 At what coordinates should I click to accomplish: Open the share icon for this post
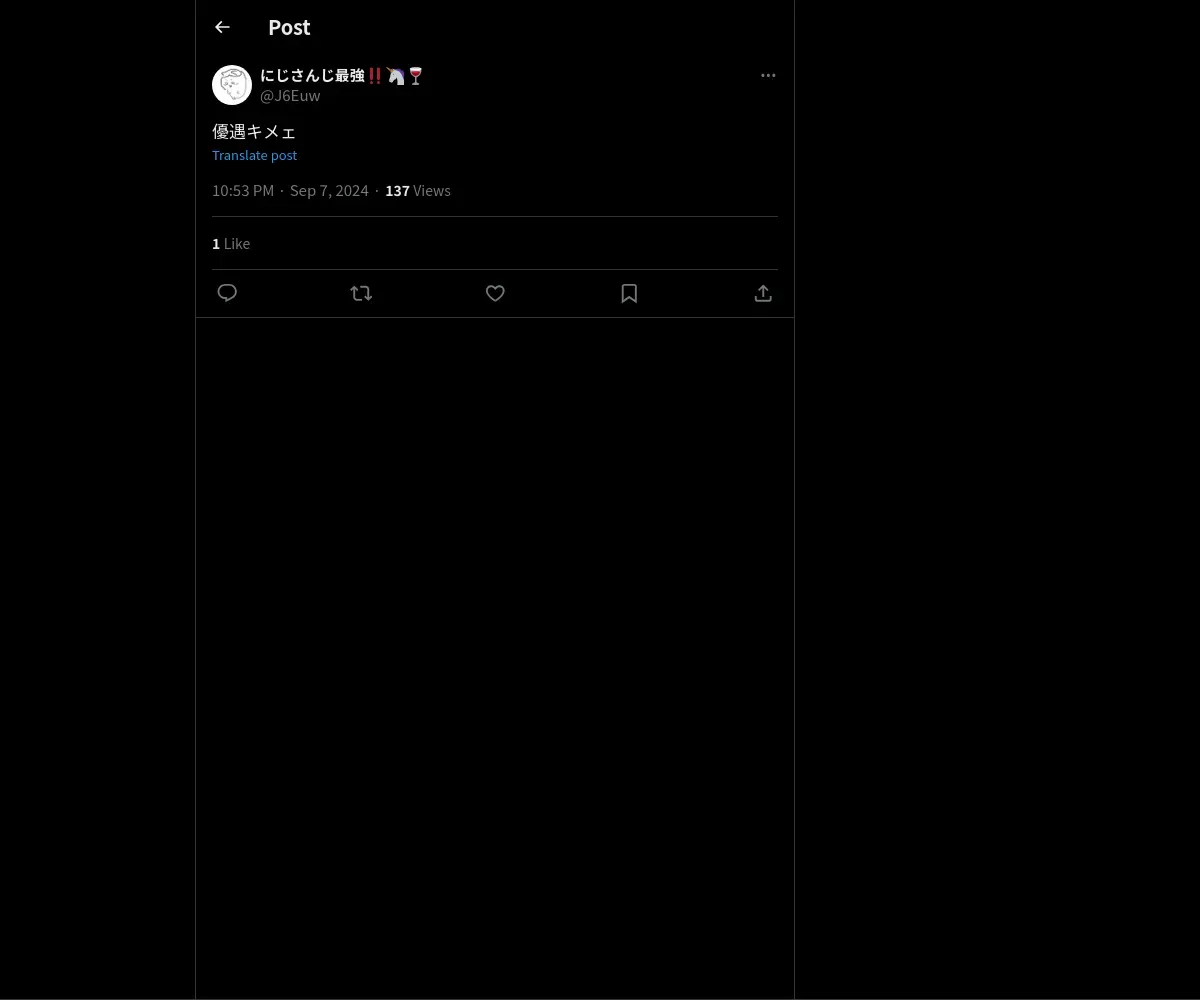(x=763, y=293)
